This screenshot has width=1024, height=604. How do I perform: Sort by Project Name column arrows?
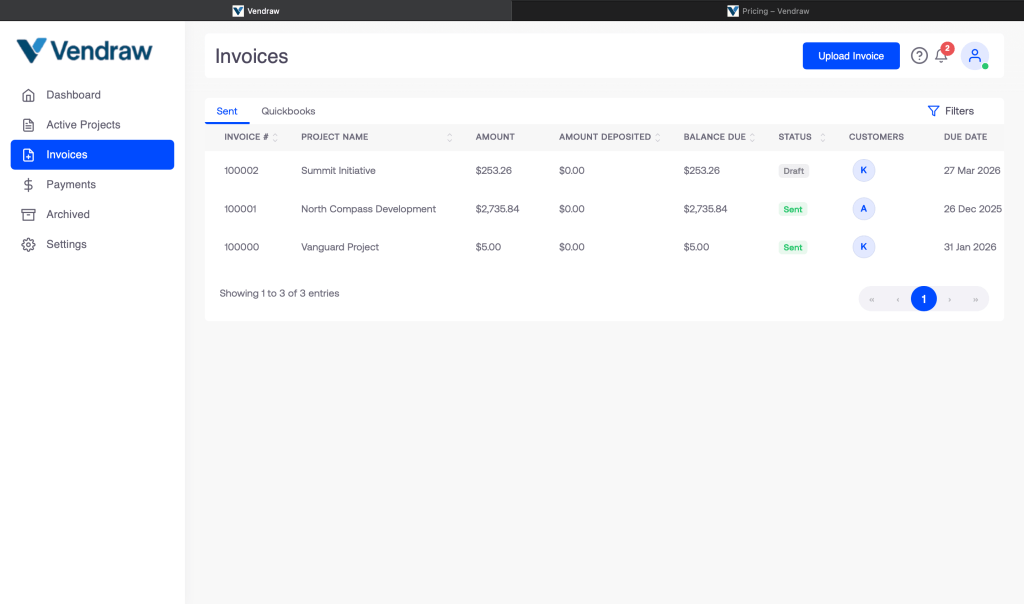click(x=450, y=137)
